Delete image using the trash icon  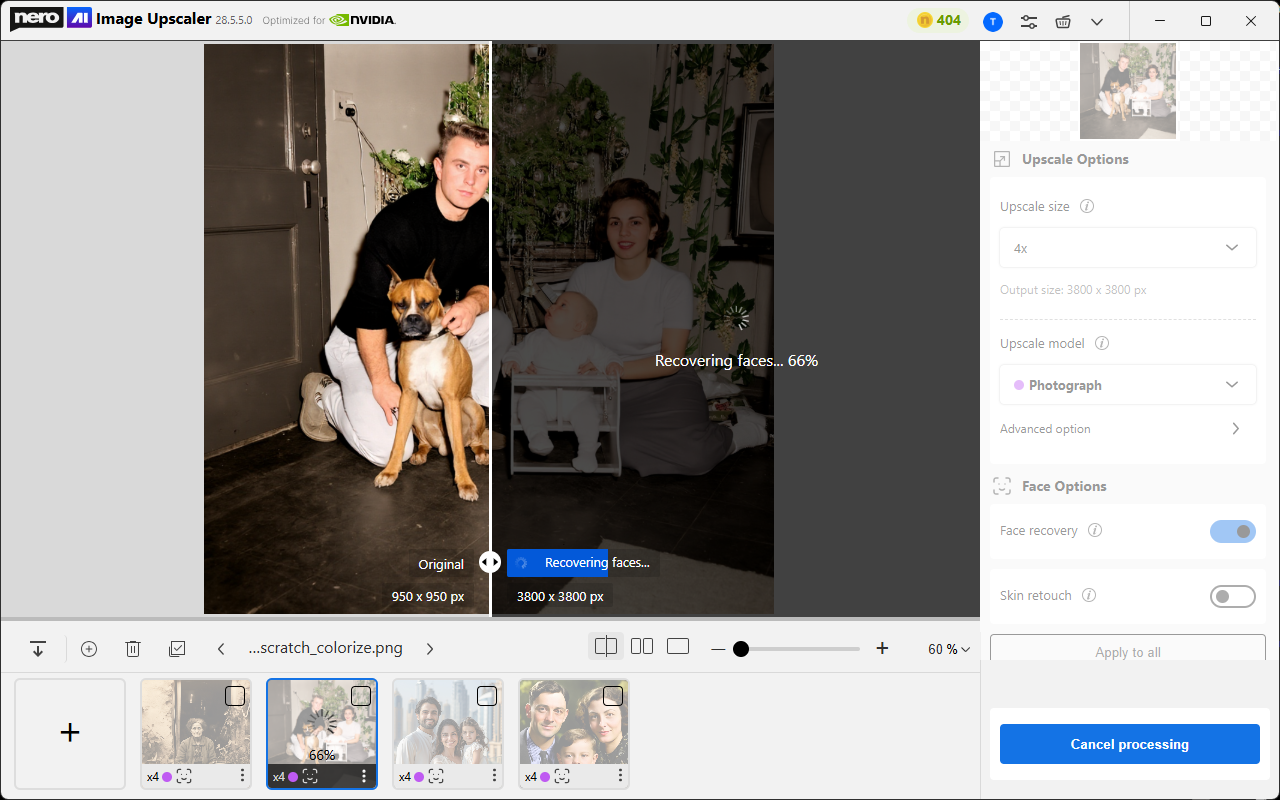pos(133,649)
